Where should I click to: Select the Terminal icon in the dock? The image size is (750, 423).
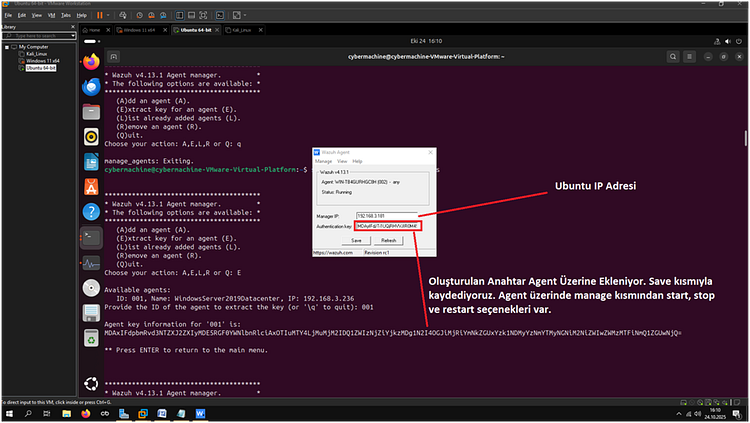click(x=91, y=237)
